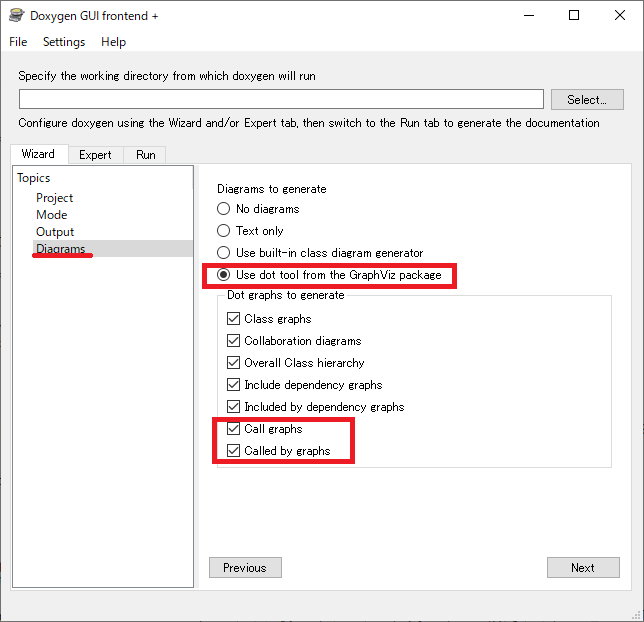Screen dimensions: 644x622
Task: Toggle the Collaboration diagrams checkbox
Action: pos(235,341)
